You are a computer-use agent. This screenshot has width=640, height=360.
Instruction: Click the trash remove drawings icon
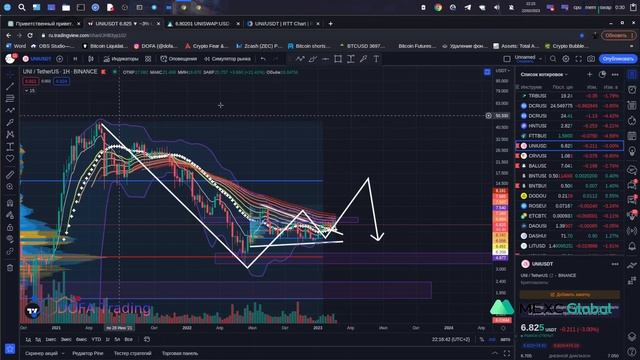point(10,268)
